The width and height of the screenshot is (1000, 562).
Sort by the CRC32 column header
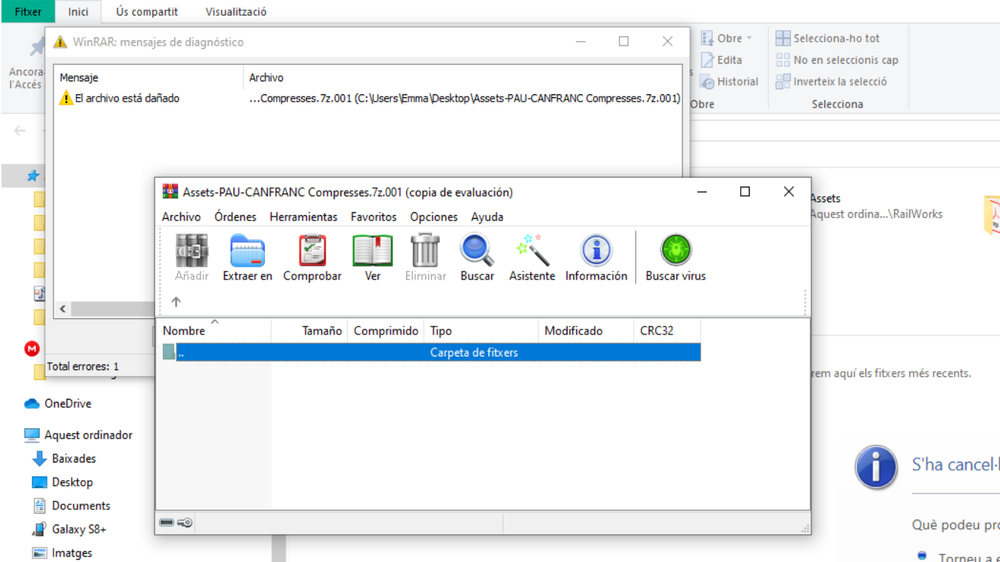pyautogui.click(x=667, y=330)
